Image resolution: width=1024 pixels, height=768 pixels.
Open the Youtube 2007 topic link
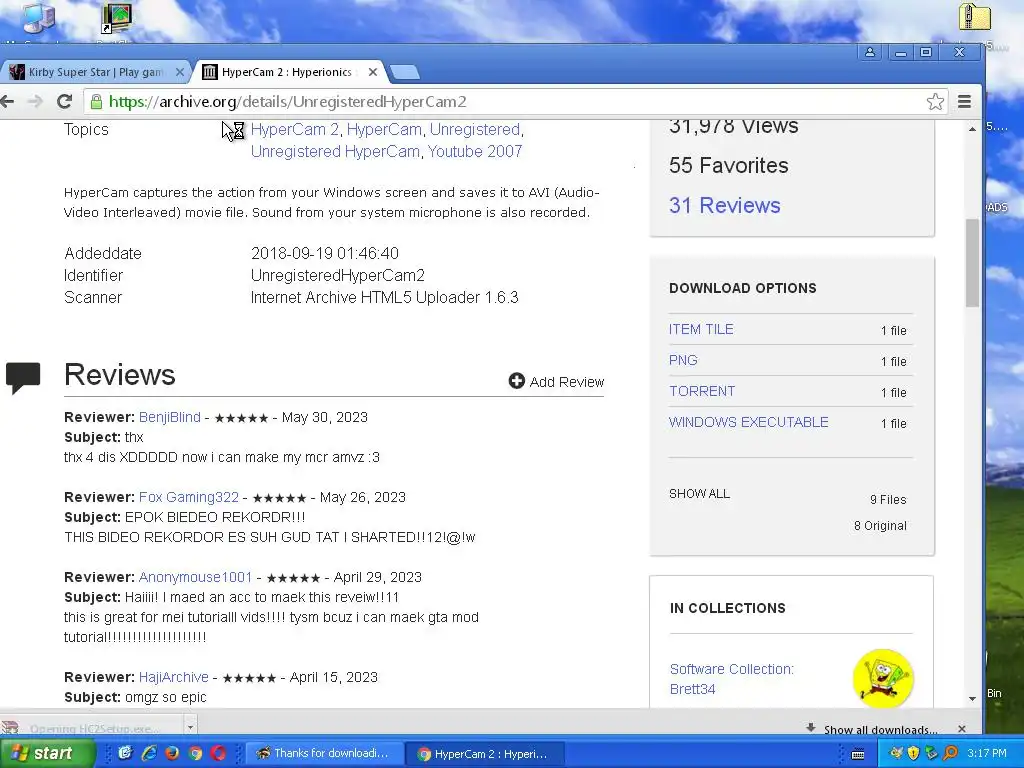(475, 152)
